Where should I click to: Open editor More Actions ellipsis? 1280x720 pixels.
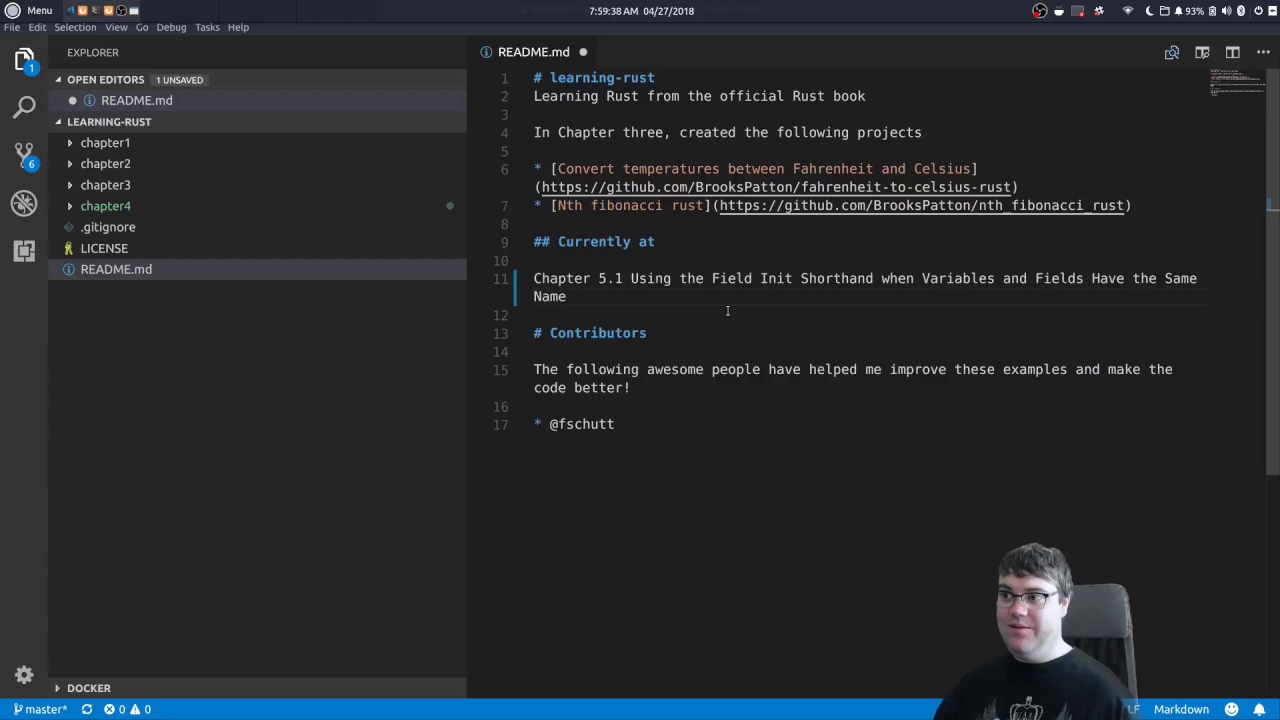pyautogui.click(x=1262, y=52)
